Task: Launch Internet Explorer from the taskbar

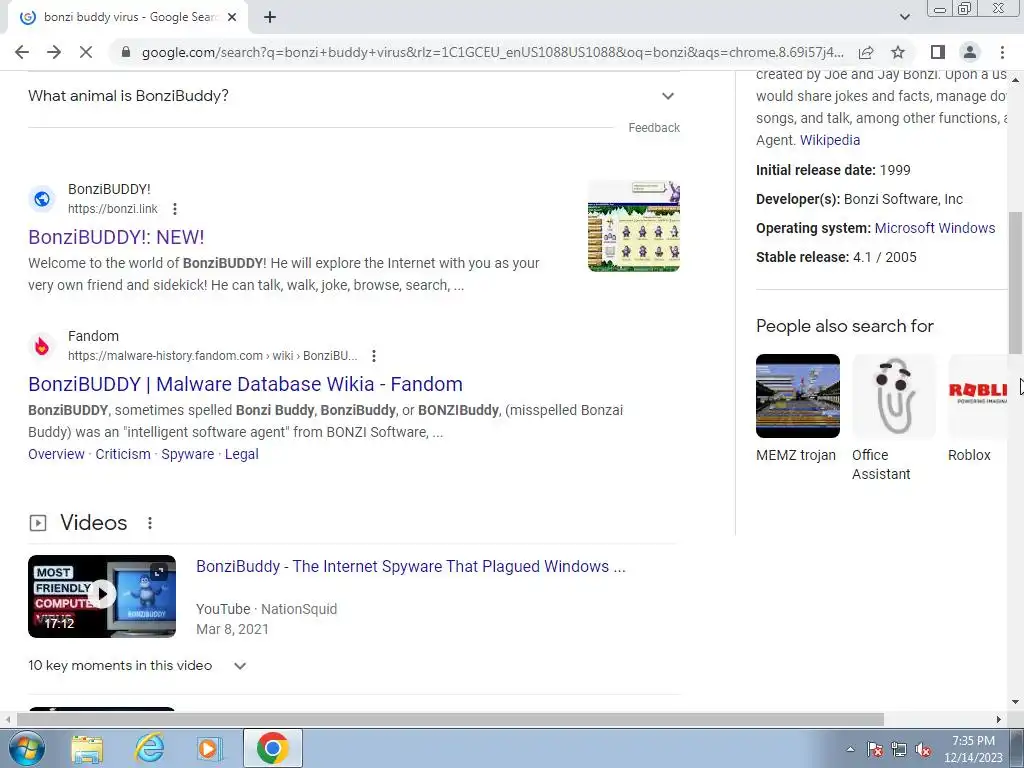Action: tap(149, 748)
